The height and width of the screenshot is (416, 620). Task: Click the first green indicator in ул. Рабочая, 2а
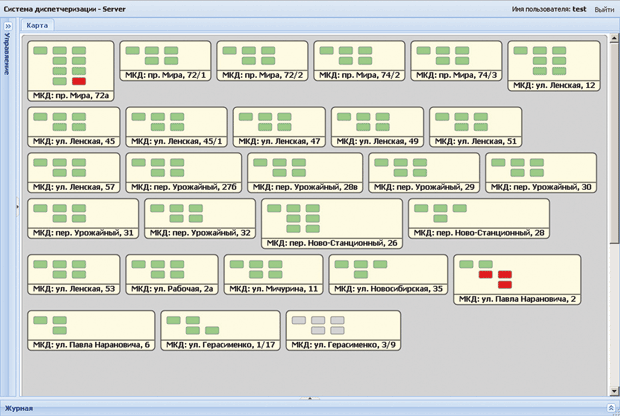point(138,264)
